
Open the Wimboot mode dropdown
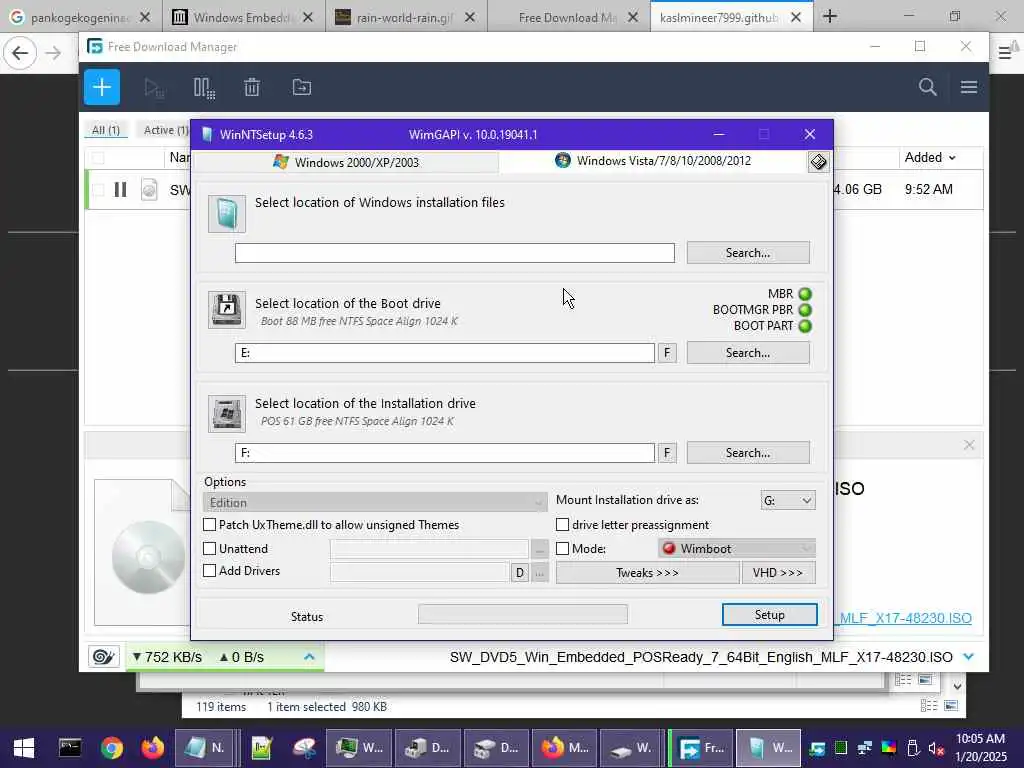[x=737, y=549]
